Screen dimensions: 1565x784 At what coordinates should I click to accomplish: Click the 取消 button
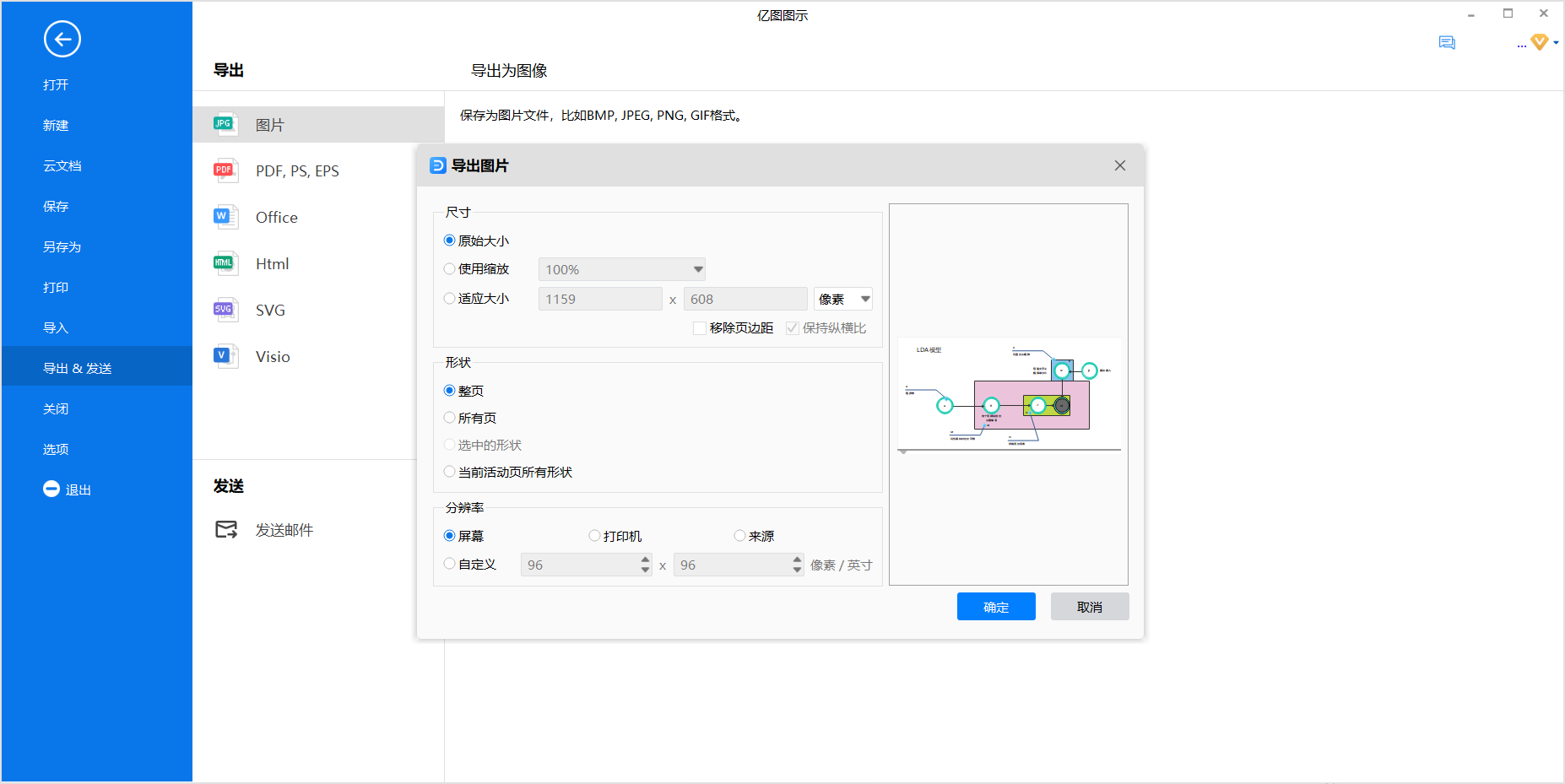pyautogui.click(x=1089, y=607)
